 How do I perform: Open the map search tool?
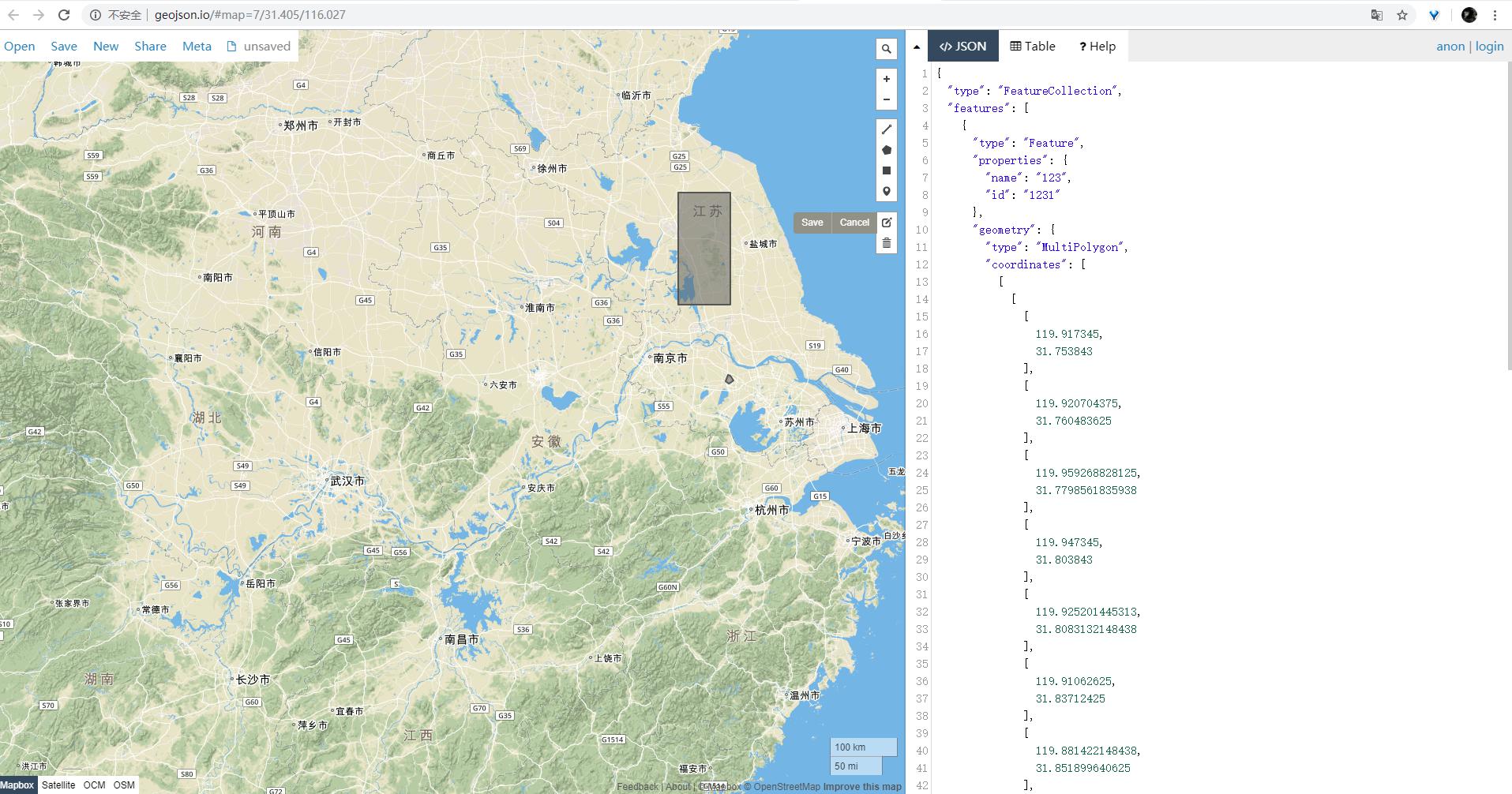coord(886,49)
